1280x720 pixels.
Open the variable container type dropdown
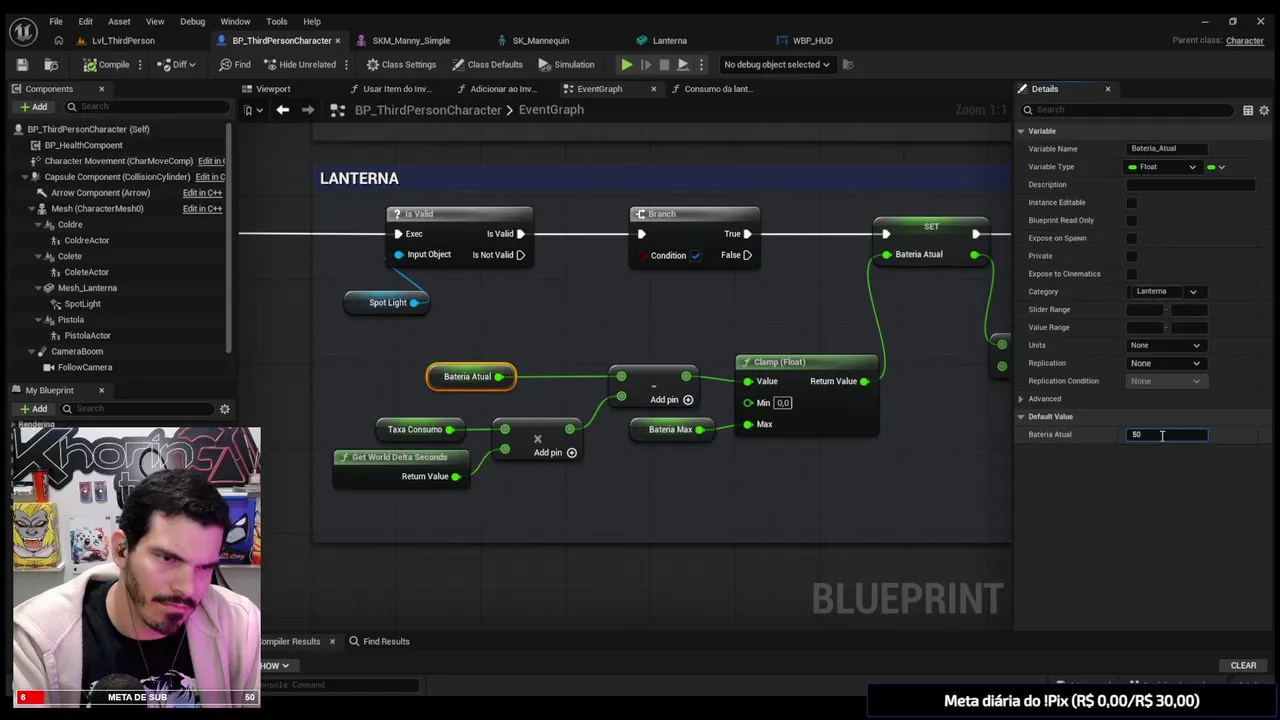(x=1216, y=167)
